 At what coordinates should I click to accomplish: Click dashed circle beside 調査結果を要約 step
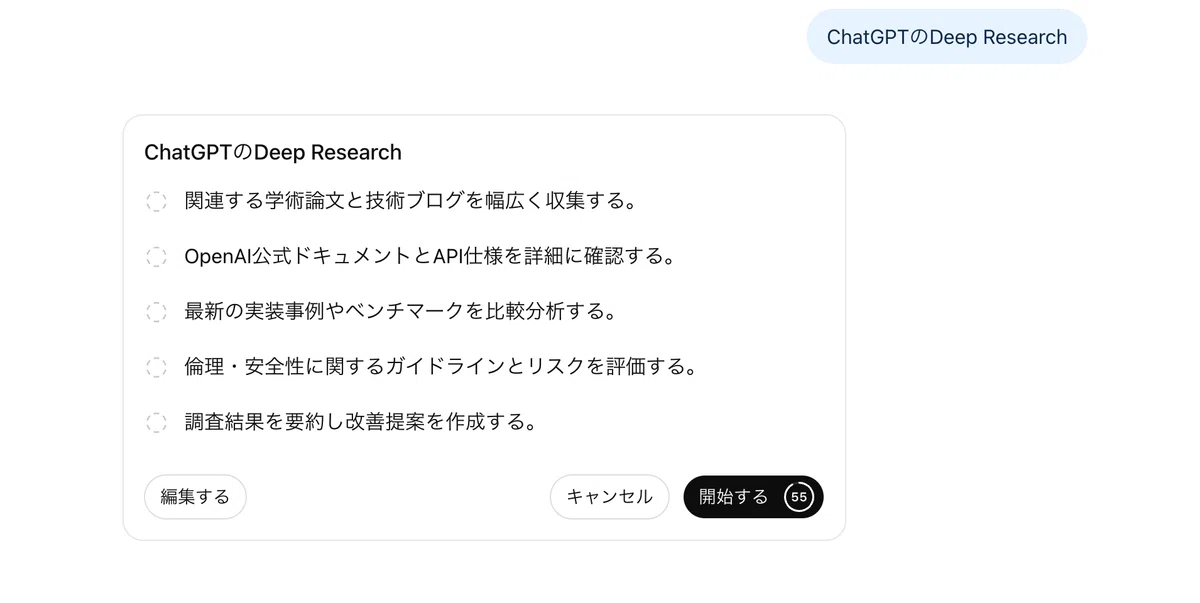156,422
